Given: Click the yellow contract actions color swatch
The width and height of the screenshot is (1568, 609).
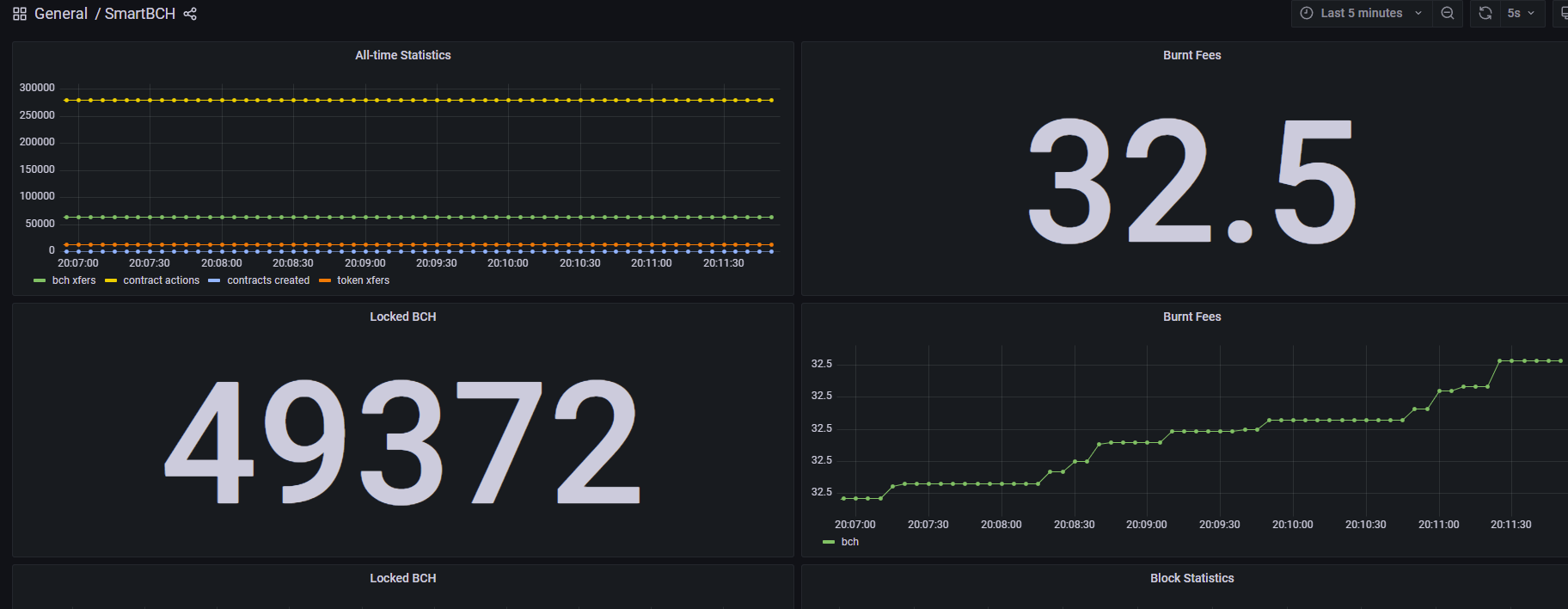Looking at the screenshot, I should point(111,280).
